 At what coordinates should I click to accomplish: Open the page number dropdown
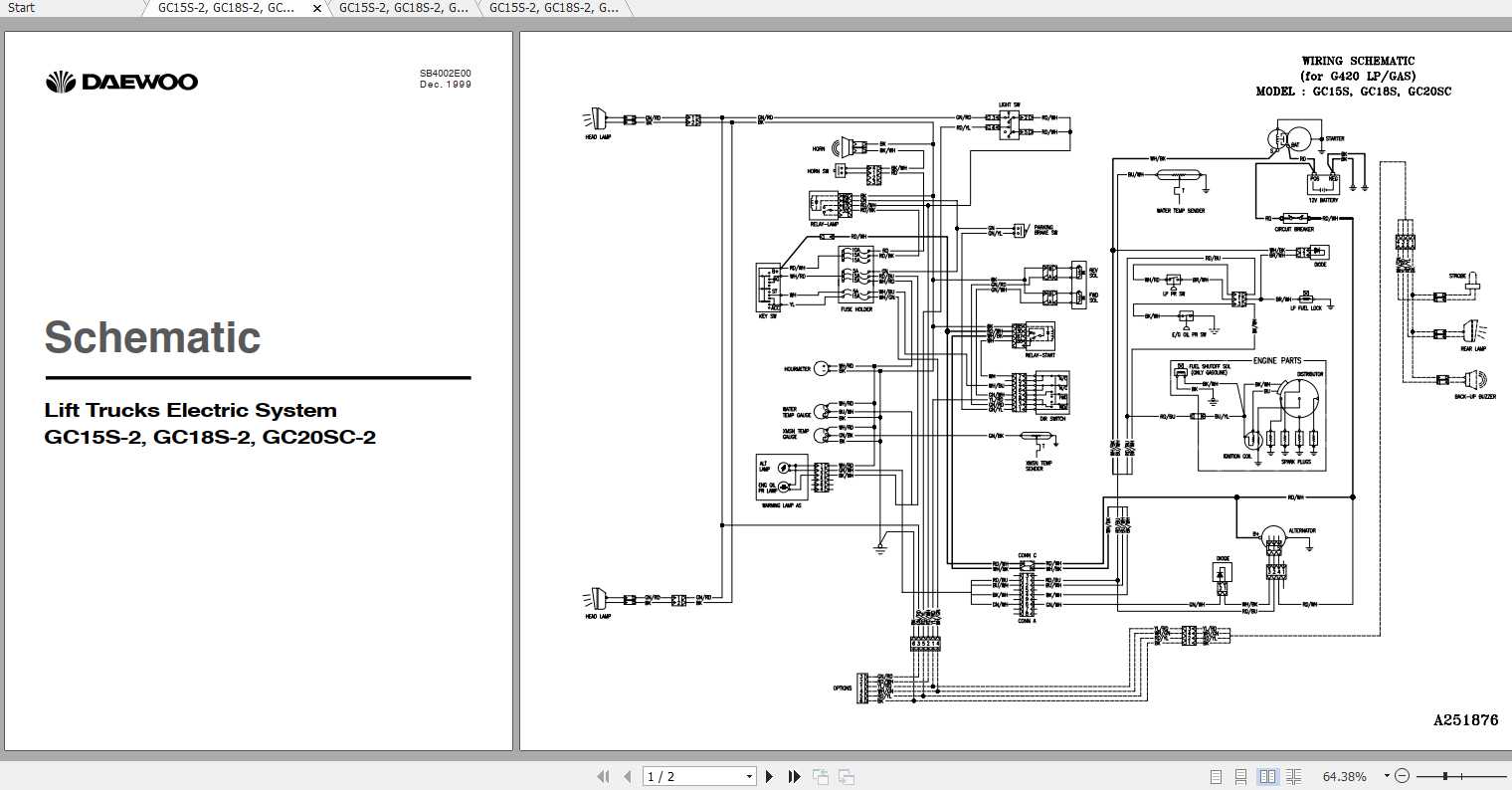coord(751,776)
